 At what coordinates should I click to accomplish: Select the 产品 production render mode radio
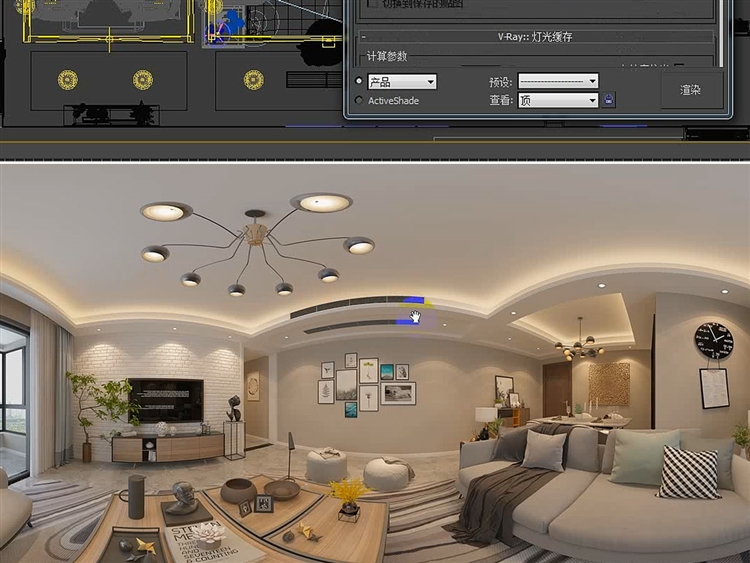point(359,81)
